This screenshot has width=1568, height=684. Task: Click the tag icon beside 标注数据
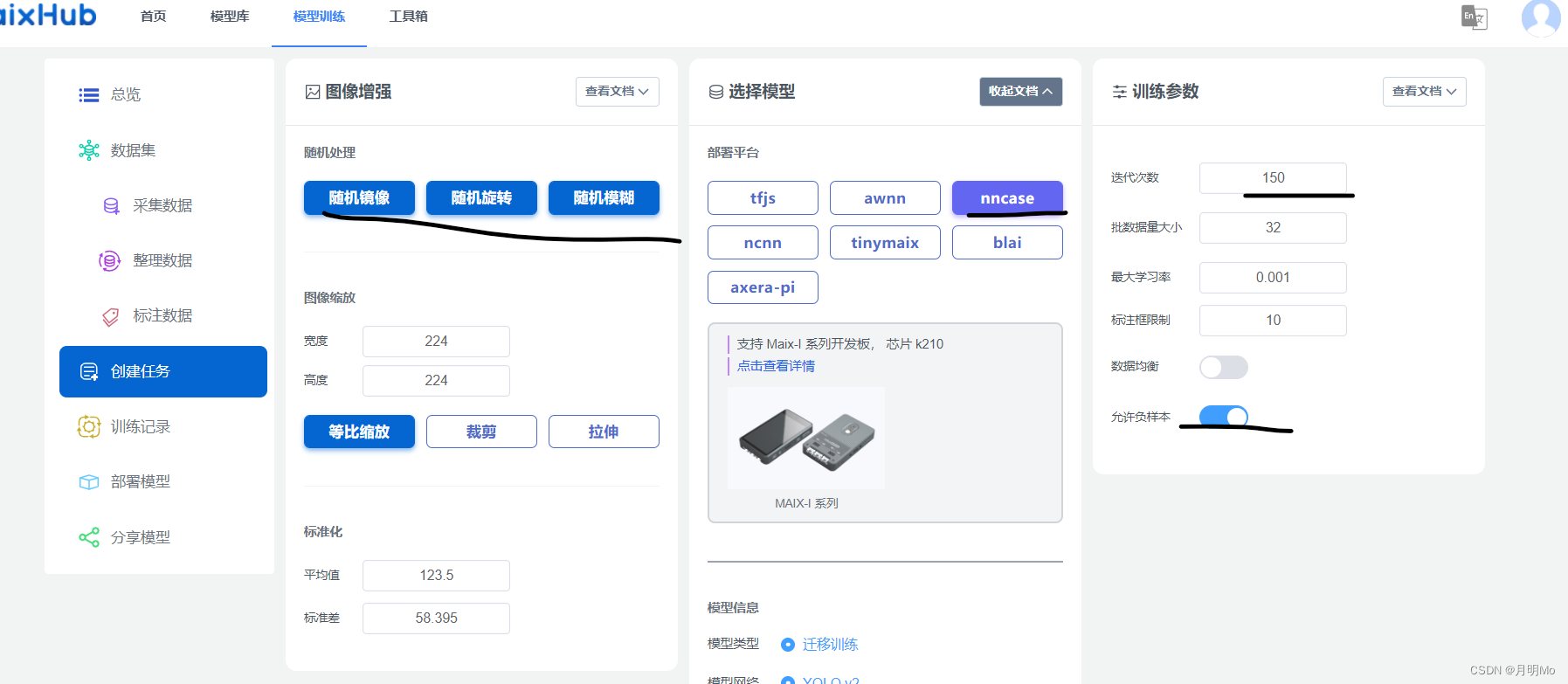tap(110, 316)
